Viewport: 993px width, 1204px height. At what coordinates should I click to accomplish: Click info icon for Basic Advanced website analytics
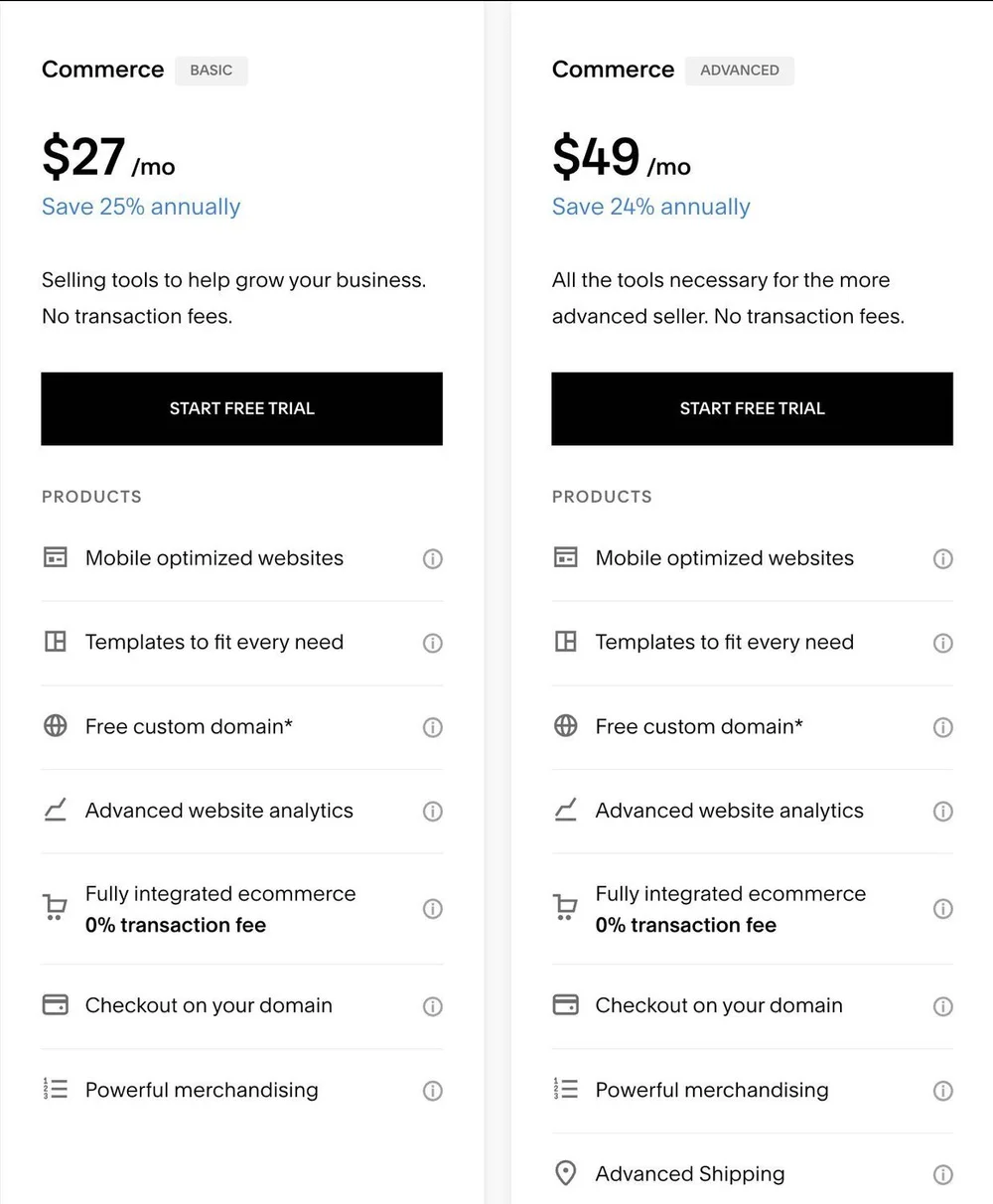[432, 812]
